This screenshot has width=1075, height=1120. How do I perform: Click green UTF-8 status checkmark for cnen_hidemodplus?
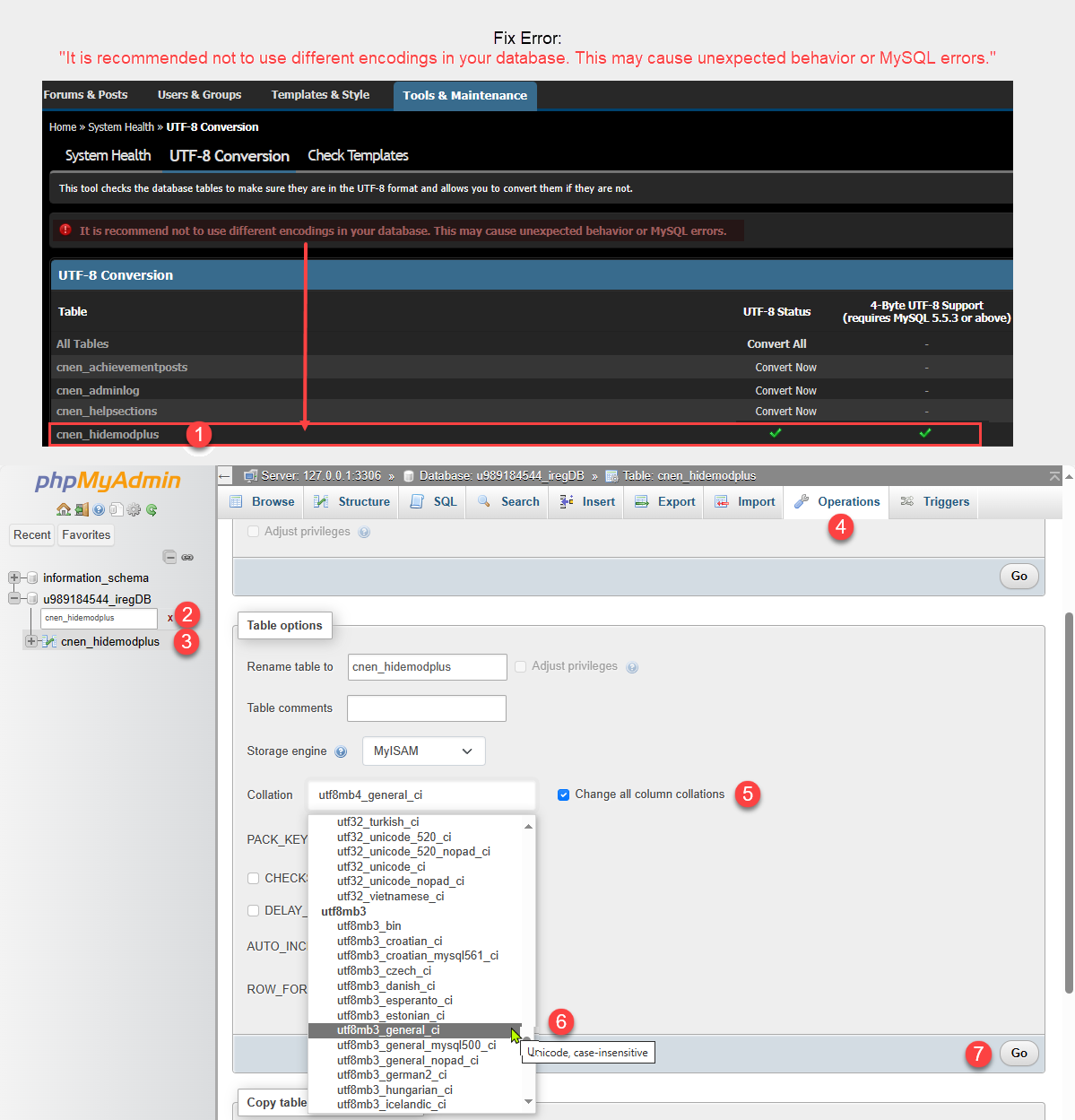[x=776, y=433]
